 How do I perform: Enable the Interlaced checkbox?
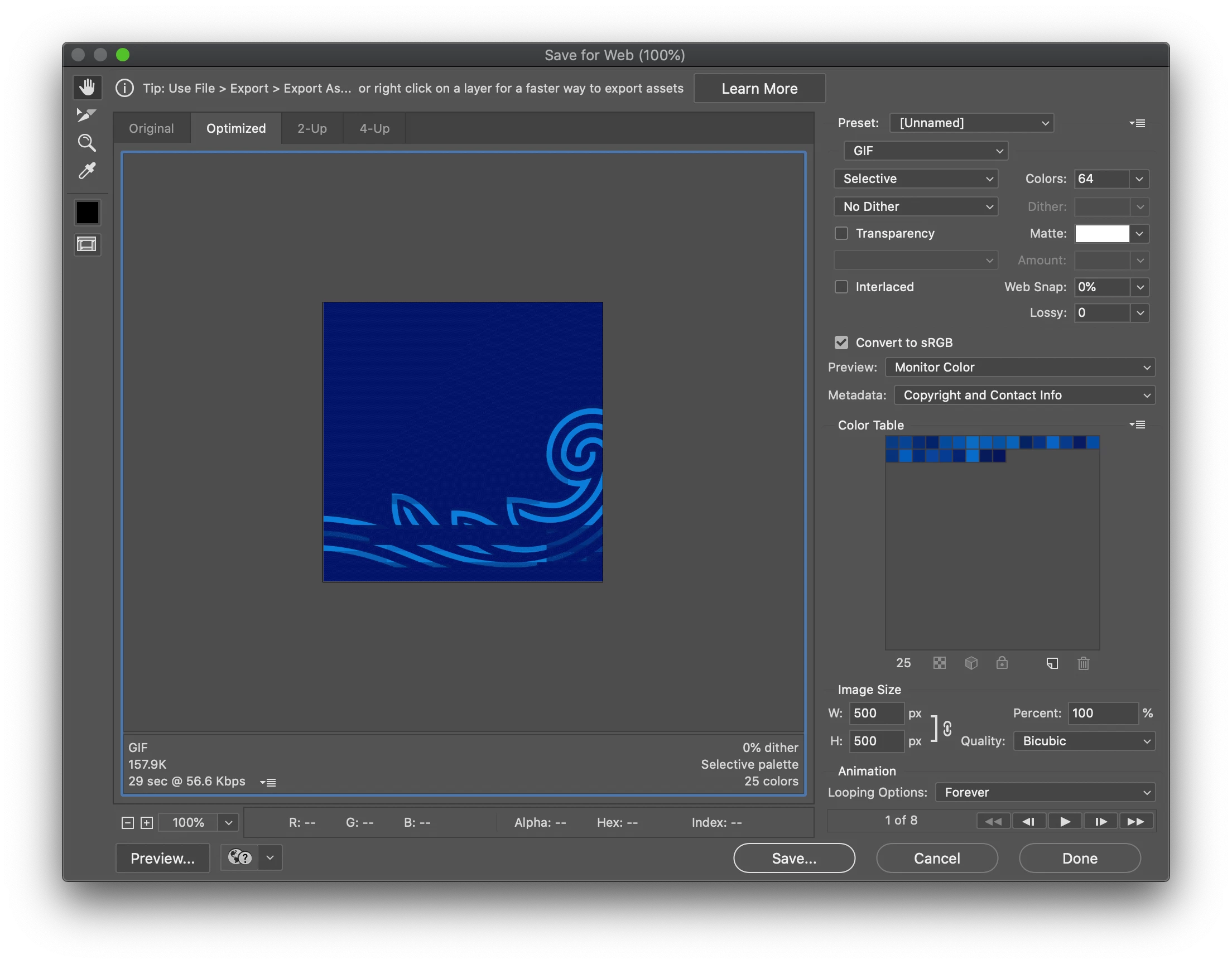(x=841, y=287)
